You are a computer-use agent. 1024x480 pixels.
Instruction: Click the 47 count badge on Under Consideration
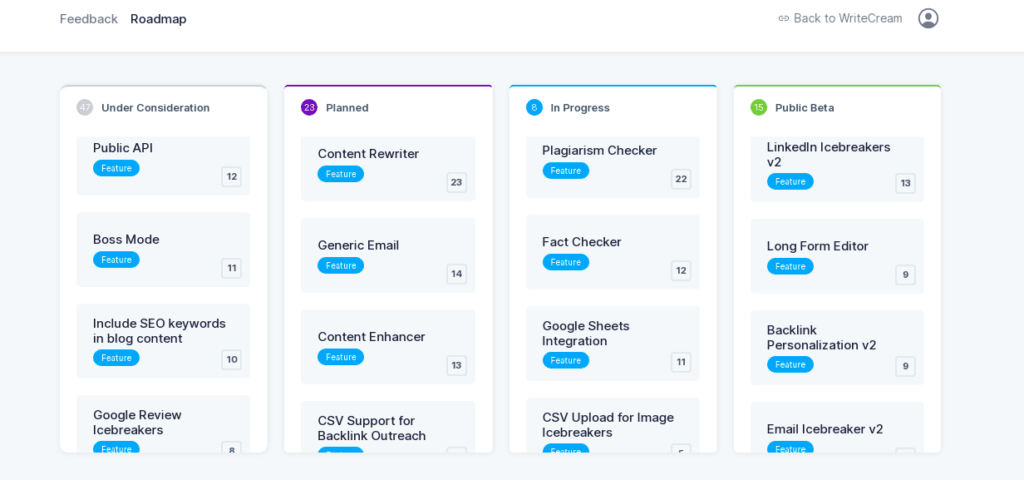pos(85,107)
